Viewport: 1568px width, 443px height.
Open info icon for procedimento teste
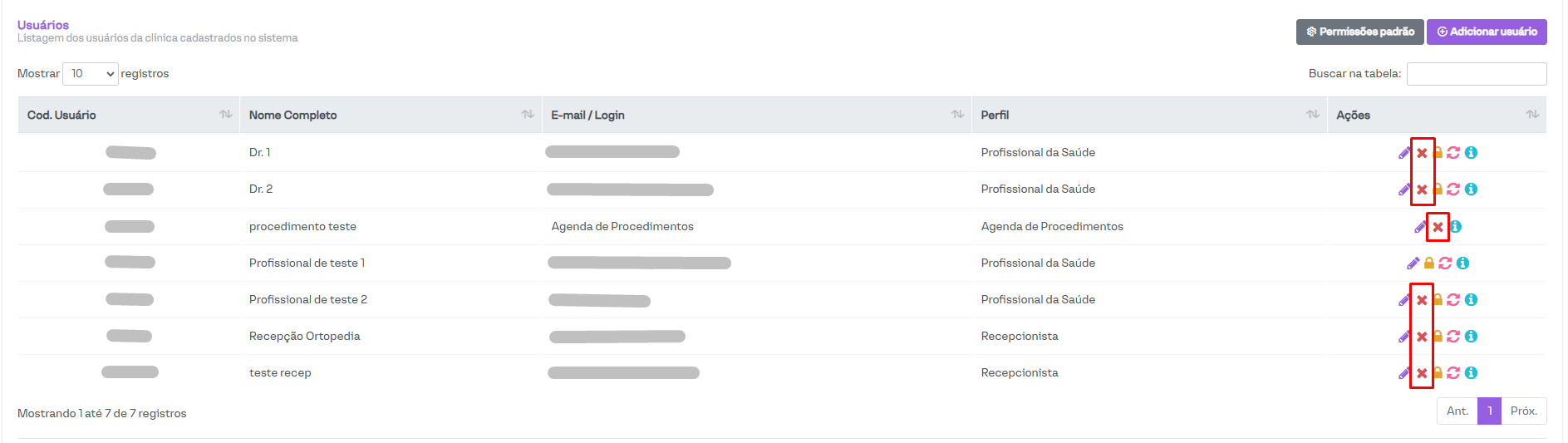(1456, 227)
